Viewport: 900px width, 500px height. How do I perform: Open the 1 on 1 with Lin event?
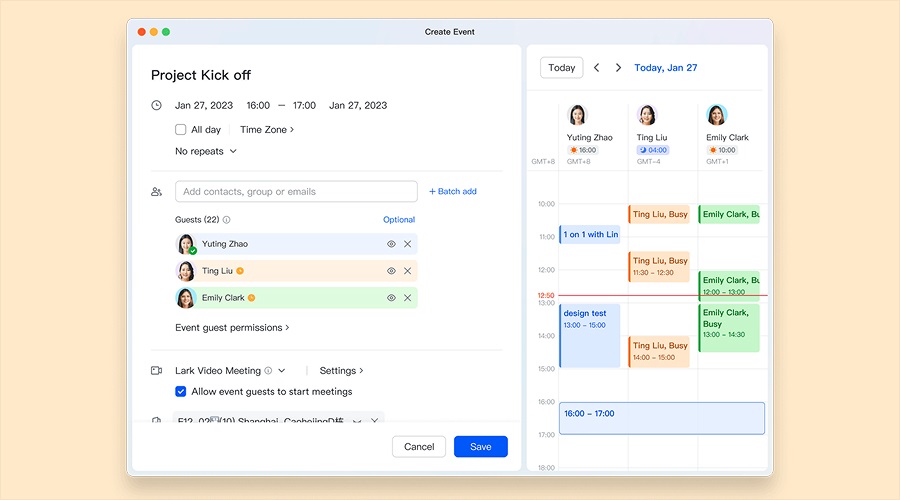tap(589, 234)
